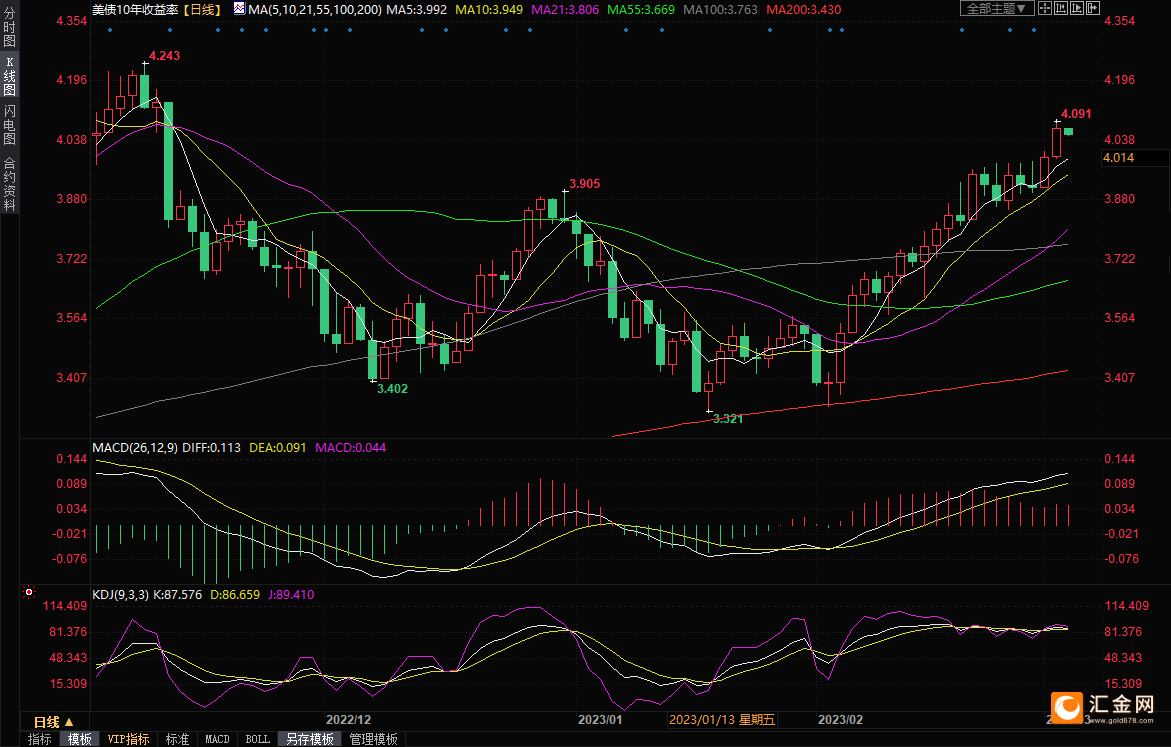The image size is (1171, 747).
Task: Click the D:86.659 value
Action: coord(235,595)
